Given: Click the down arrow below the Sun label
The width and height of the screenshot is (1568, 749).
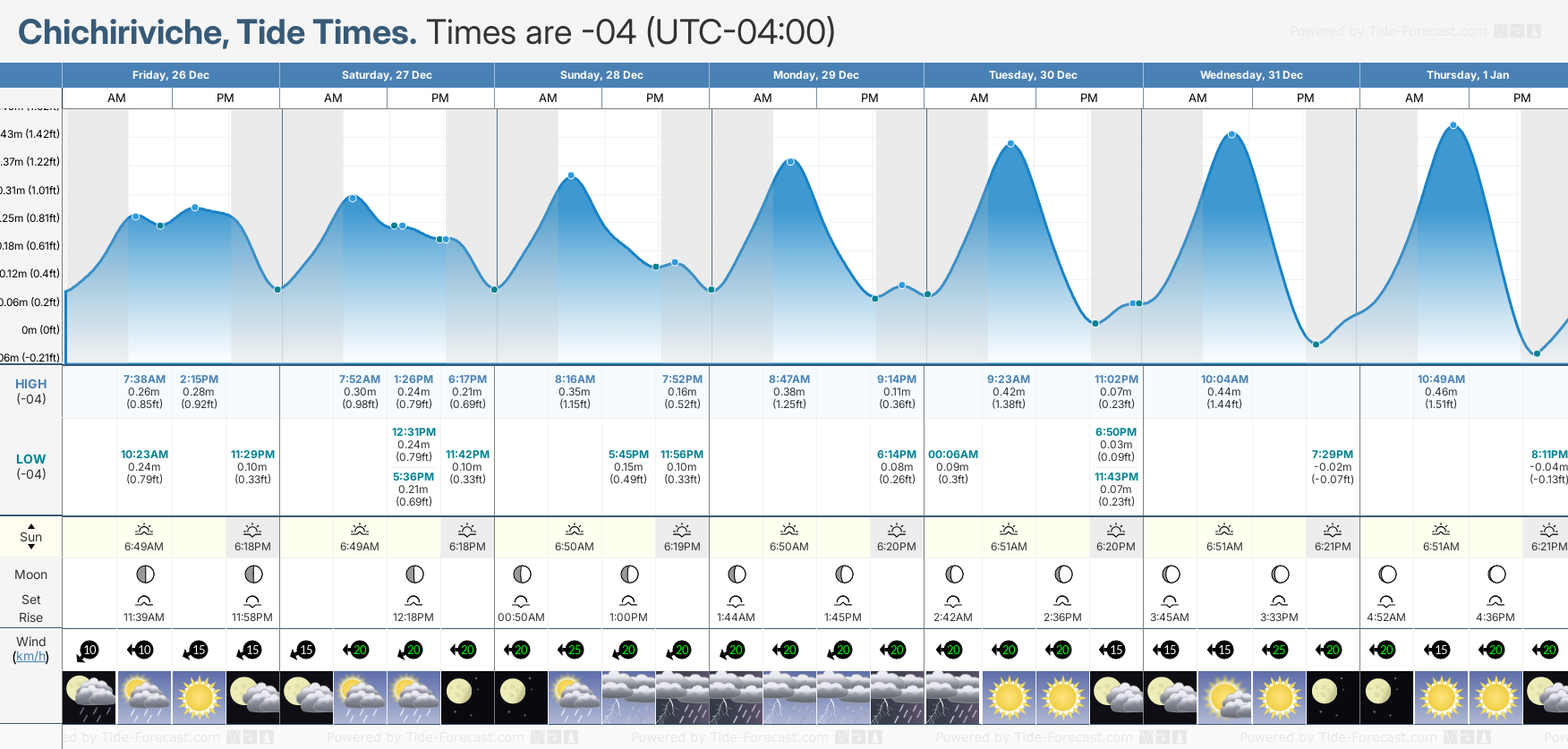Looking at the screenshot, I should point(31,547).
